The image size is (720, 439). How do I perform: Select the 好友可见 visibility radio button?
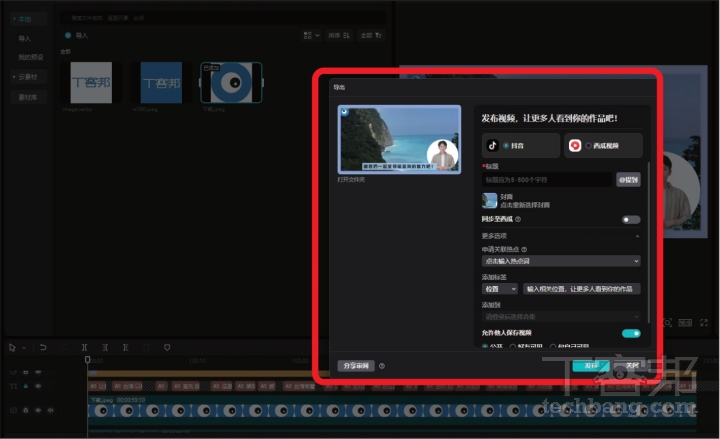(512, 346)
